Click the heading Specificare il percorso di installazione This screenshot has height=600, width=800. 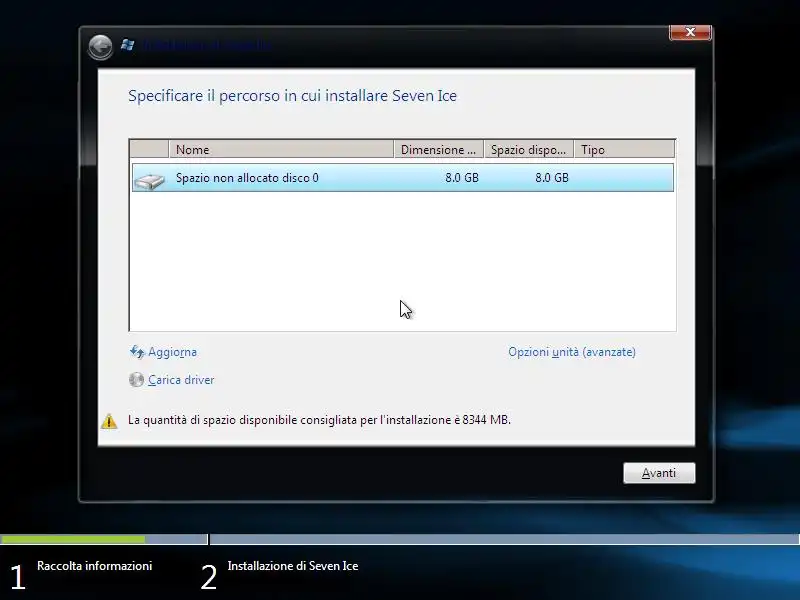(292, 95)
